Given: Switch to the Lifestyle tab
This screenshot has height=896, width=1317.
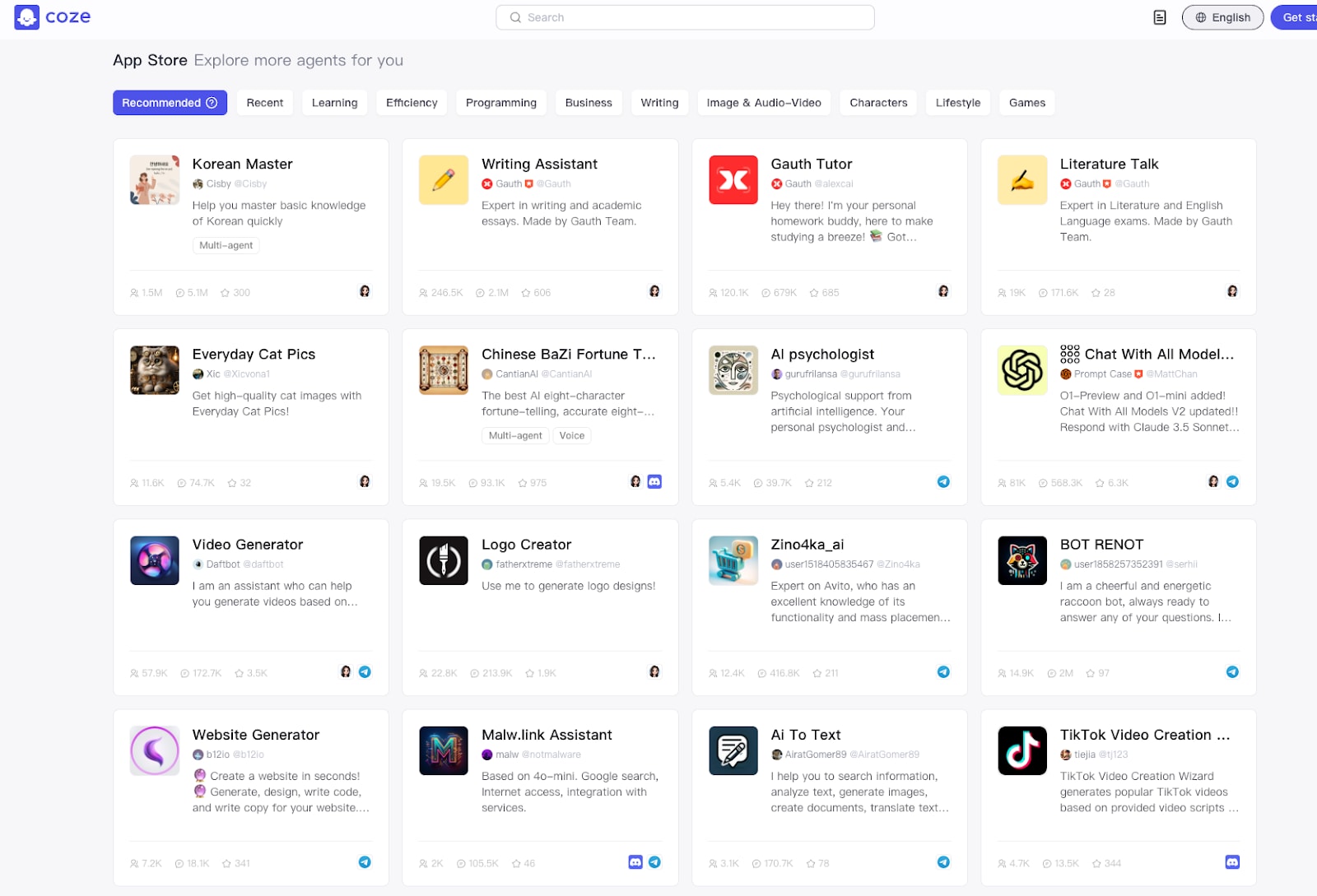Looking at the screenshot, I should [x=958, y=103].
